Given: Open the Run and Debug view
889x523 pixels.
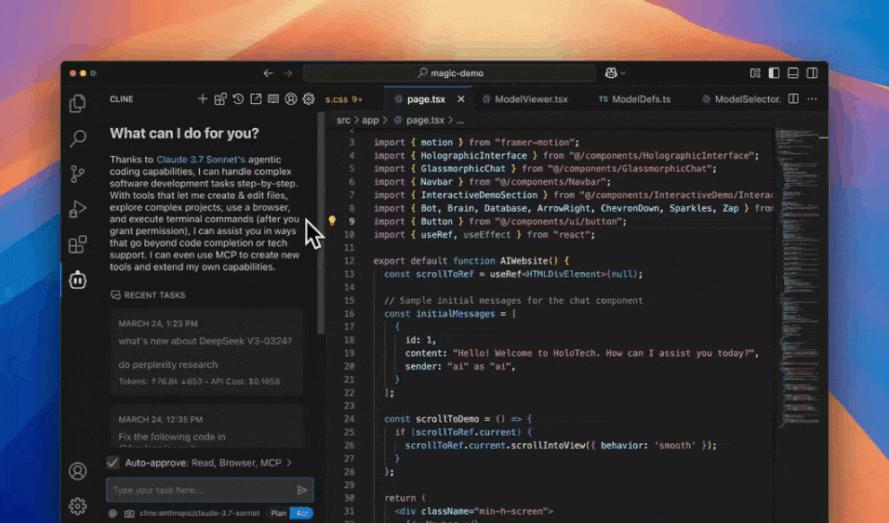Looking at the screenshot, I should (x=78, y=209).
